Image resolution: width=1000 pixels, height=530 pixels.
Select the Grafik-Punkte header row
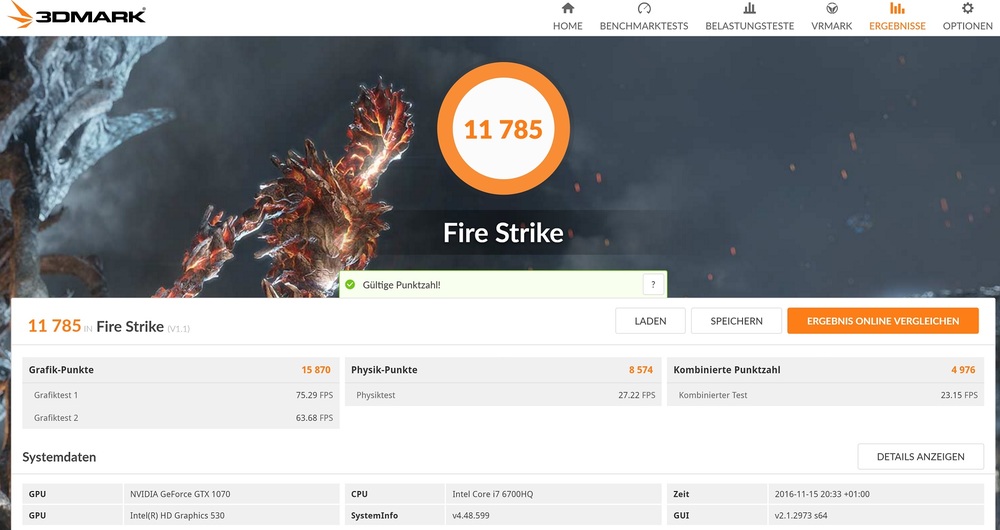(181, 370)
